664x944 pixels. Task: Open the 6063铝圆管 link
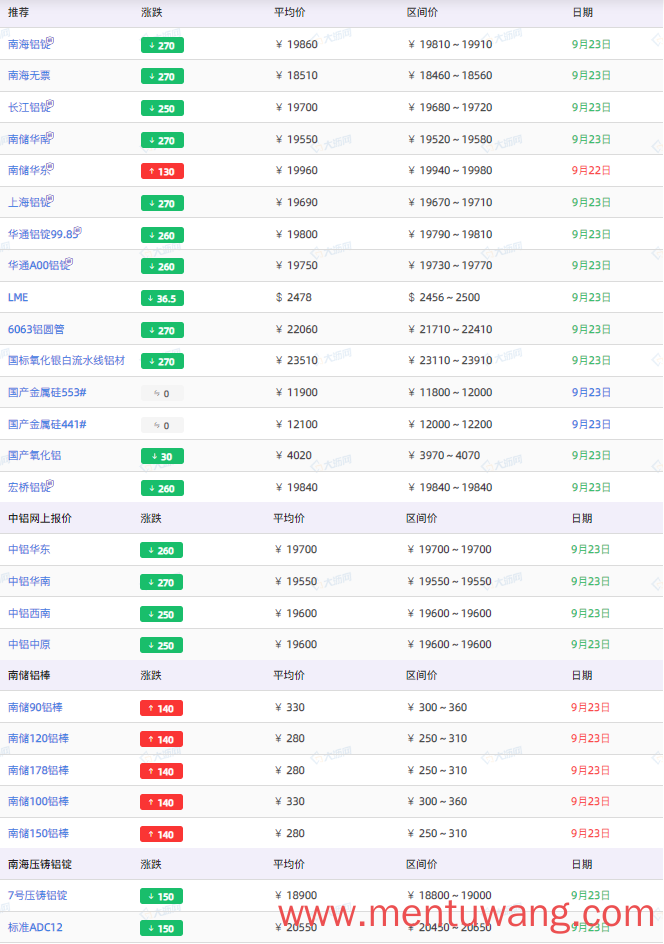(36, 329)
